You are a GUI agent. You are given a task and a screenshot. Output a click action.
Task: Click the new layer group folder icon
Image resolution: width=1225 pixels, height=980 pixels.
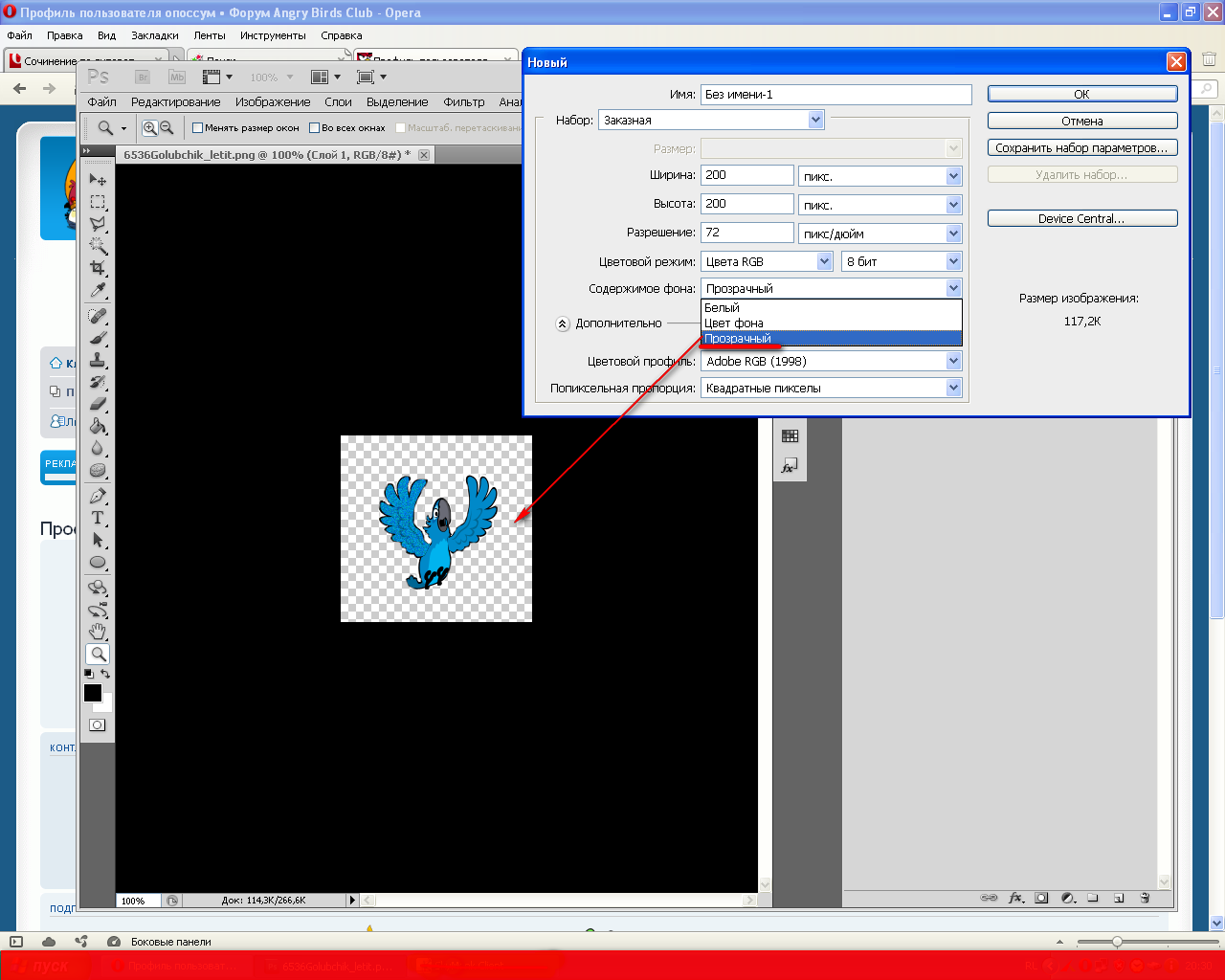(x=1093, y=898)
